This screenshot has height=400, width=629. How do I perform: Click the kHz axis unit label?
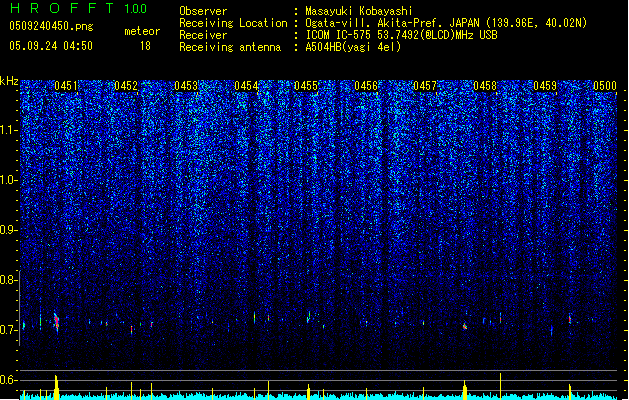pyautogui.click(x=9, y=81)
